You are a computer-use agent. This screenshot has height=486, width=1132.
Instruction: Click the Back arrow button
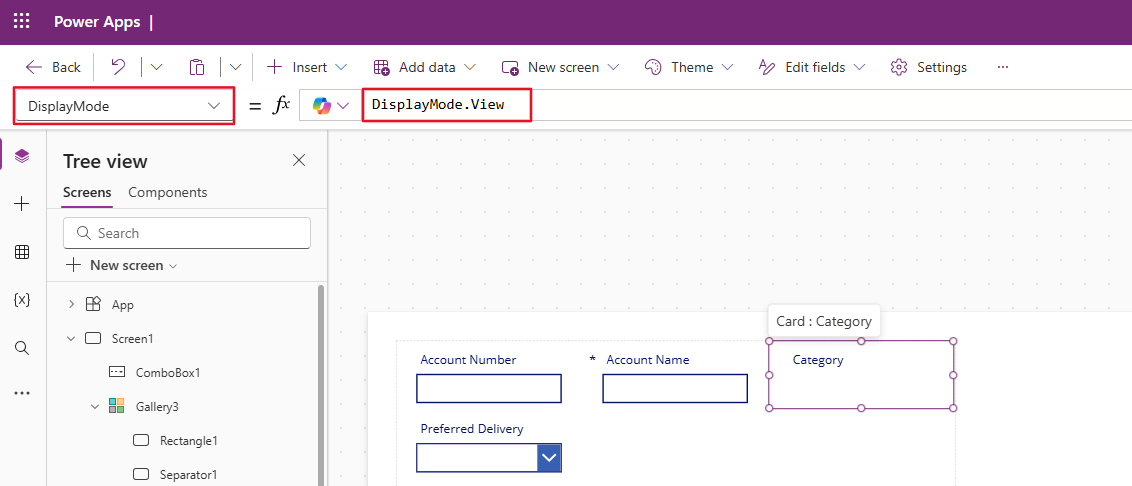tap(53, 67)
